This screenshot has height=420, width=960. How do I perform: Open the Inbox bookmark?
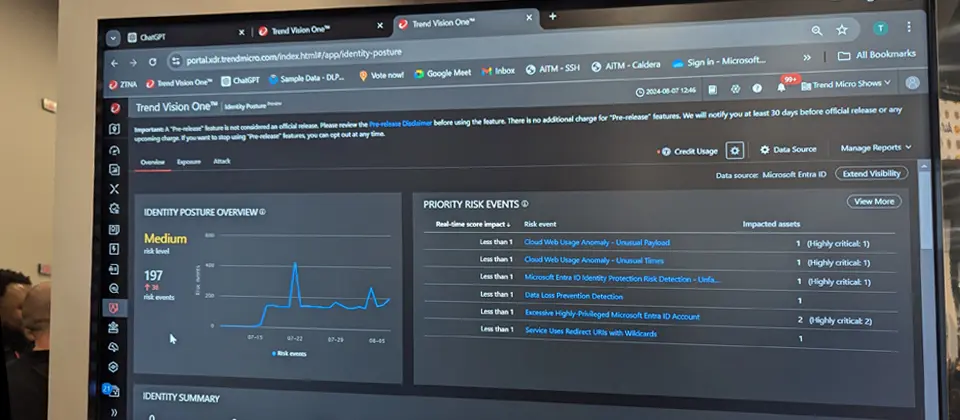(x=498, y=71)
